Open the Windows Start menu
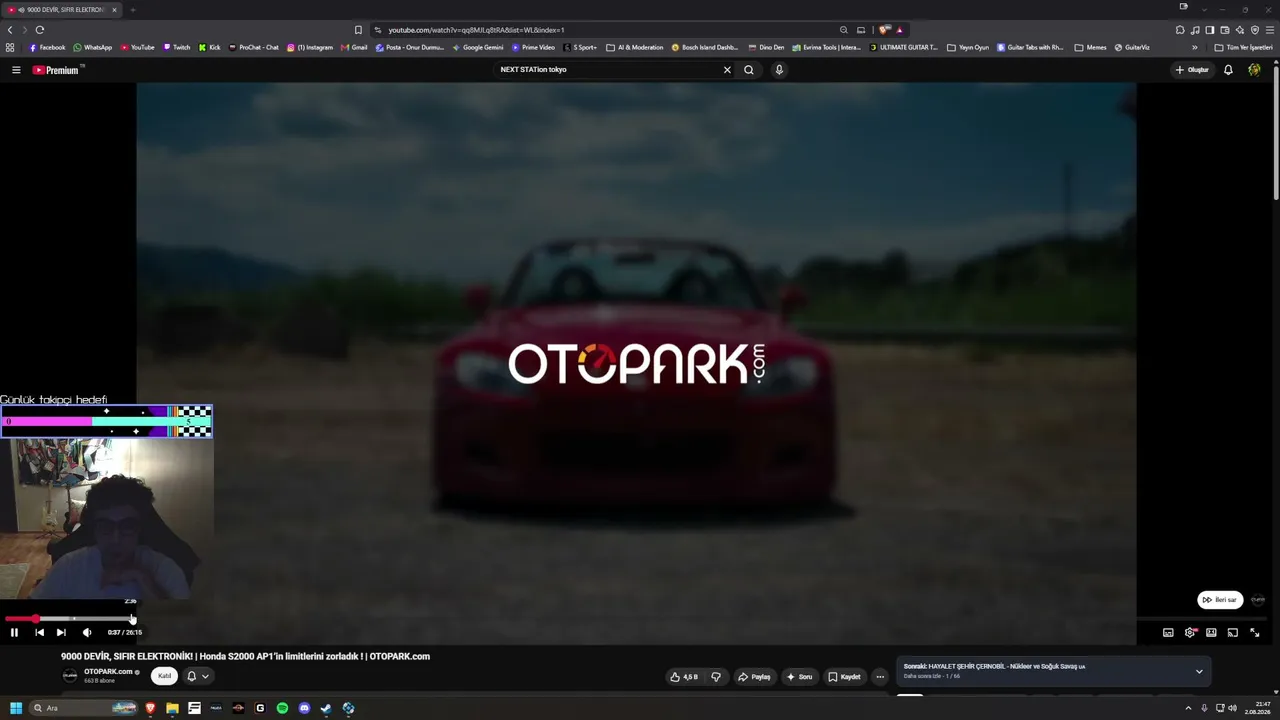Screen dimensions: 1280x720 pos(16,708)
